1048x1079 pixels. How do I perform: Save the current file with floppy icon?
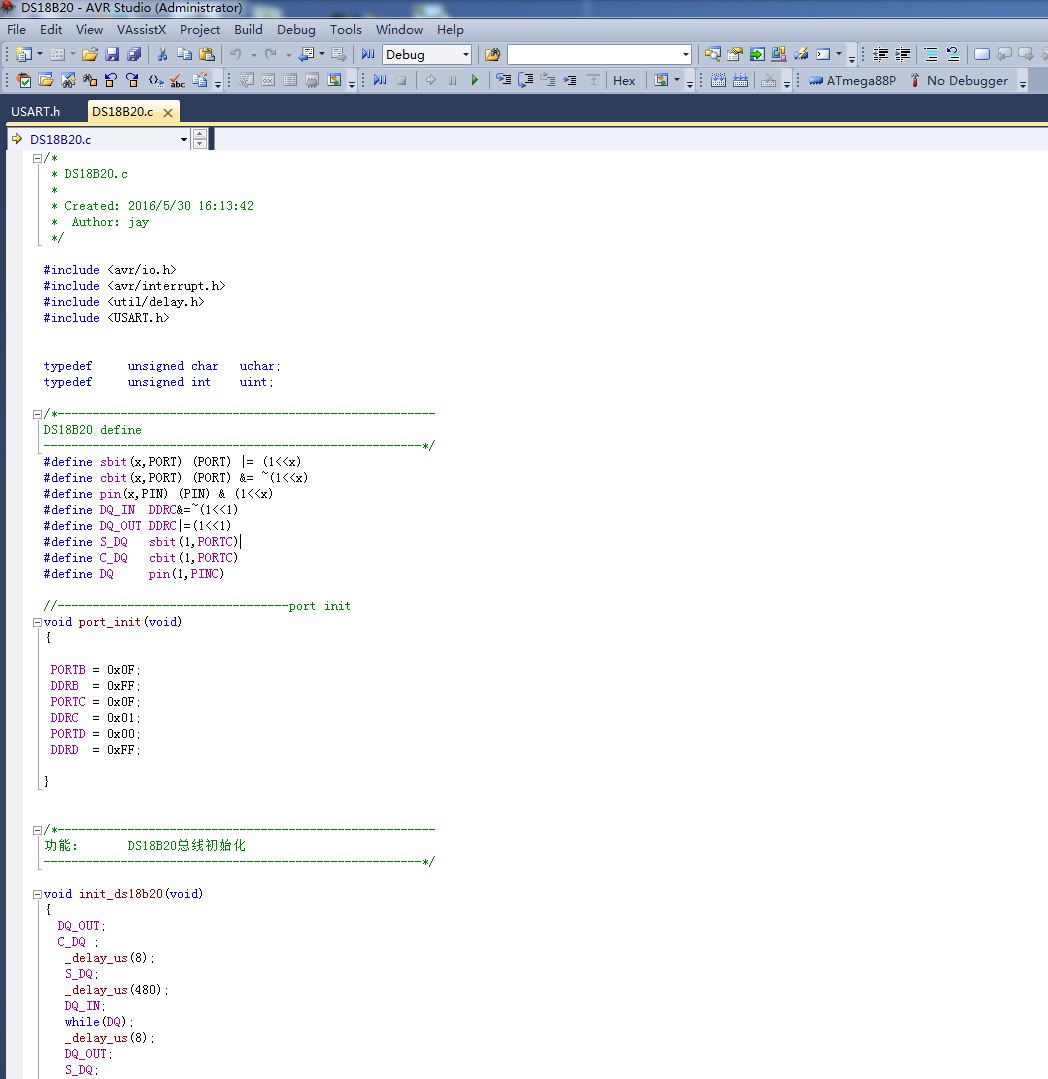(112, 54)
